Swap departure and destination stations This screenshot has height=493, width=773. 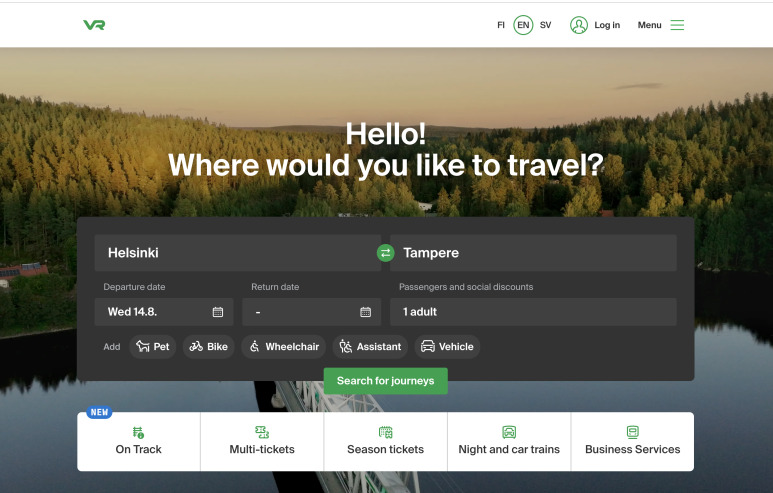tap(386, 253)
